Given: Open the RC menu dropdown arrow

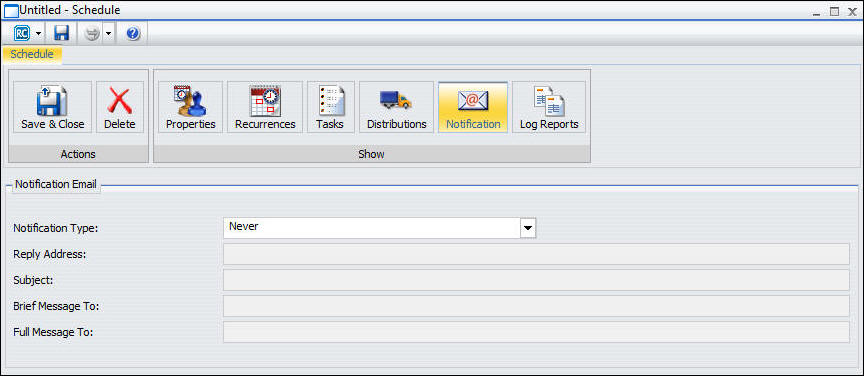Looking at the screenshot, I should pyautogui.click(x=38, y=34).
